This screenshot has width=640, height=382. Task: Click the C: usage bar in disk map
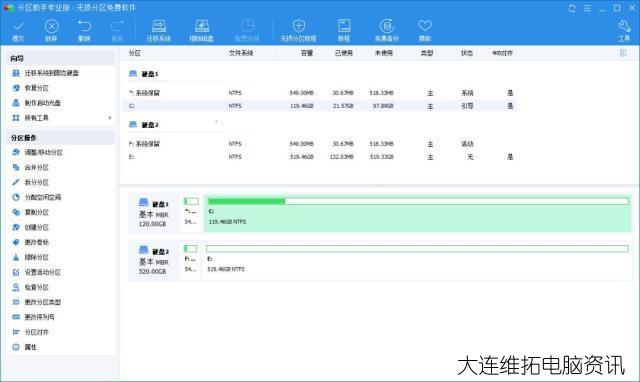pyautogui.click(x=418, y=201)
